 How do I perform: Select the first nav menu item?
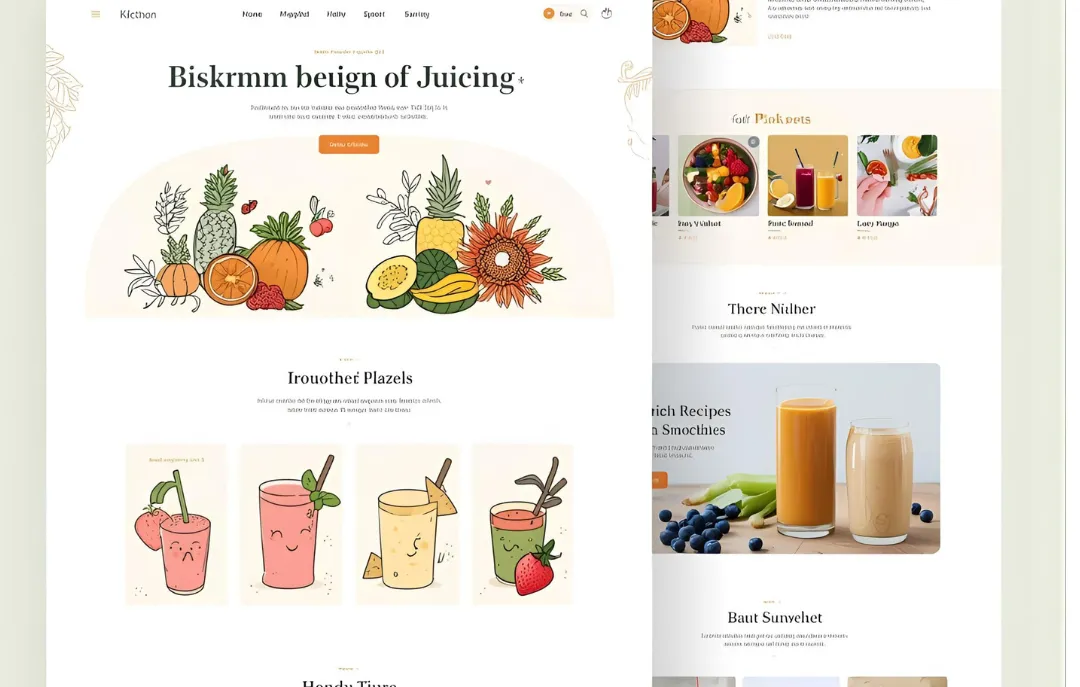click(252, 14)
